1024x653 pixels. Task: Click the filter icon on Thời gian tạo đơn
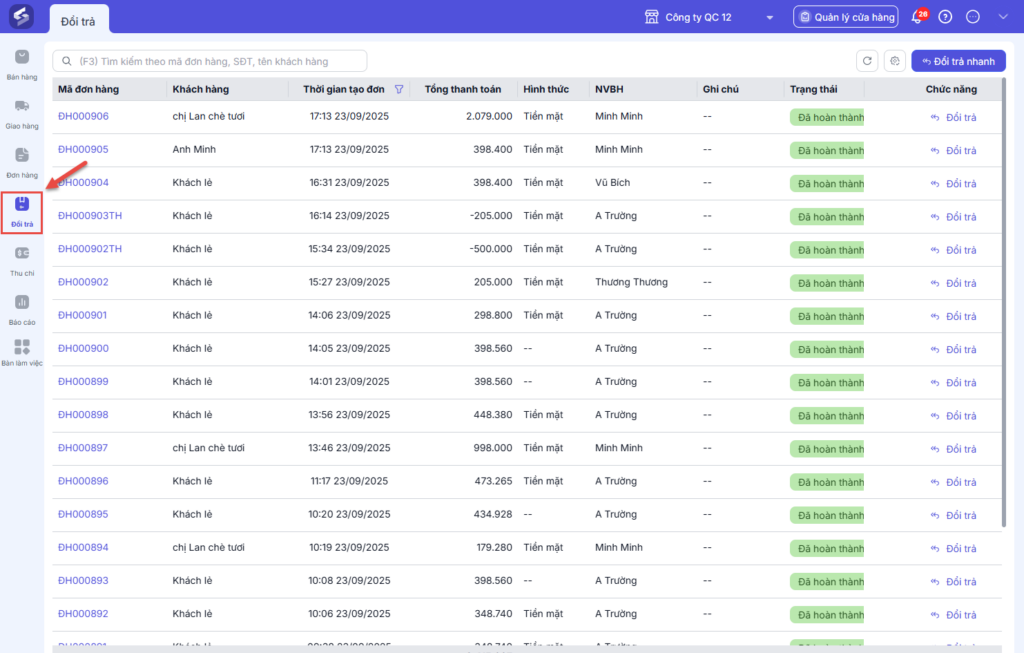tap(399, 90)
